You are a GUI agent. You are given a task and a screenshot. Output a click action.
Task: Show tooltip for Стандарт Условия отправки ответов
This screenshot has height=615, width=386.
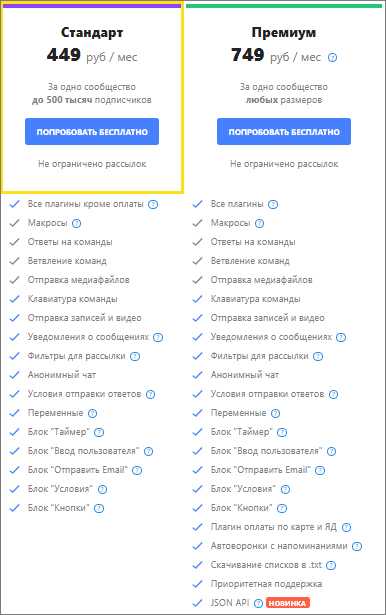(x=150, y=395)
